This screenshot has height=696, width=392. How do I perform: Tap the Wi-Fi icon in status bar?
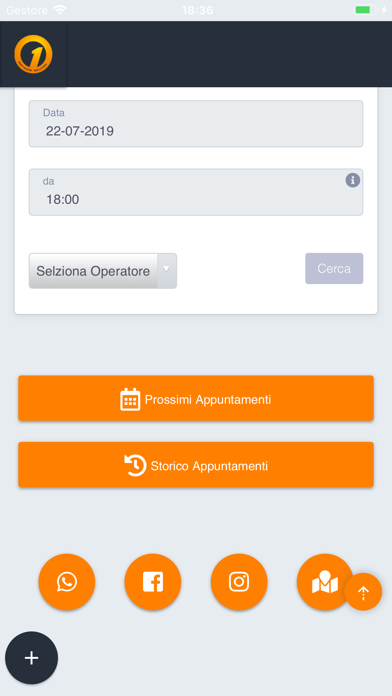coord(59,10)
